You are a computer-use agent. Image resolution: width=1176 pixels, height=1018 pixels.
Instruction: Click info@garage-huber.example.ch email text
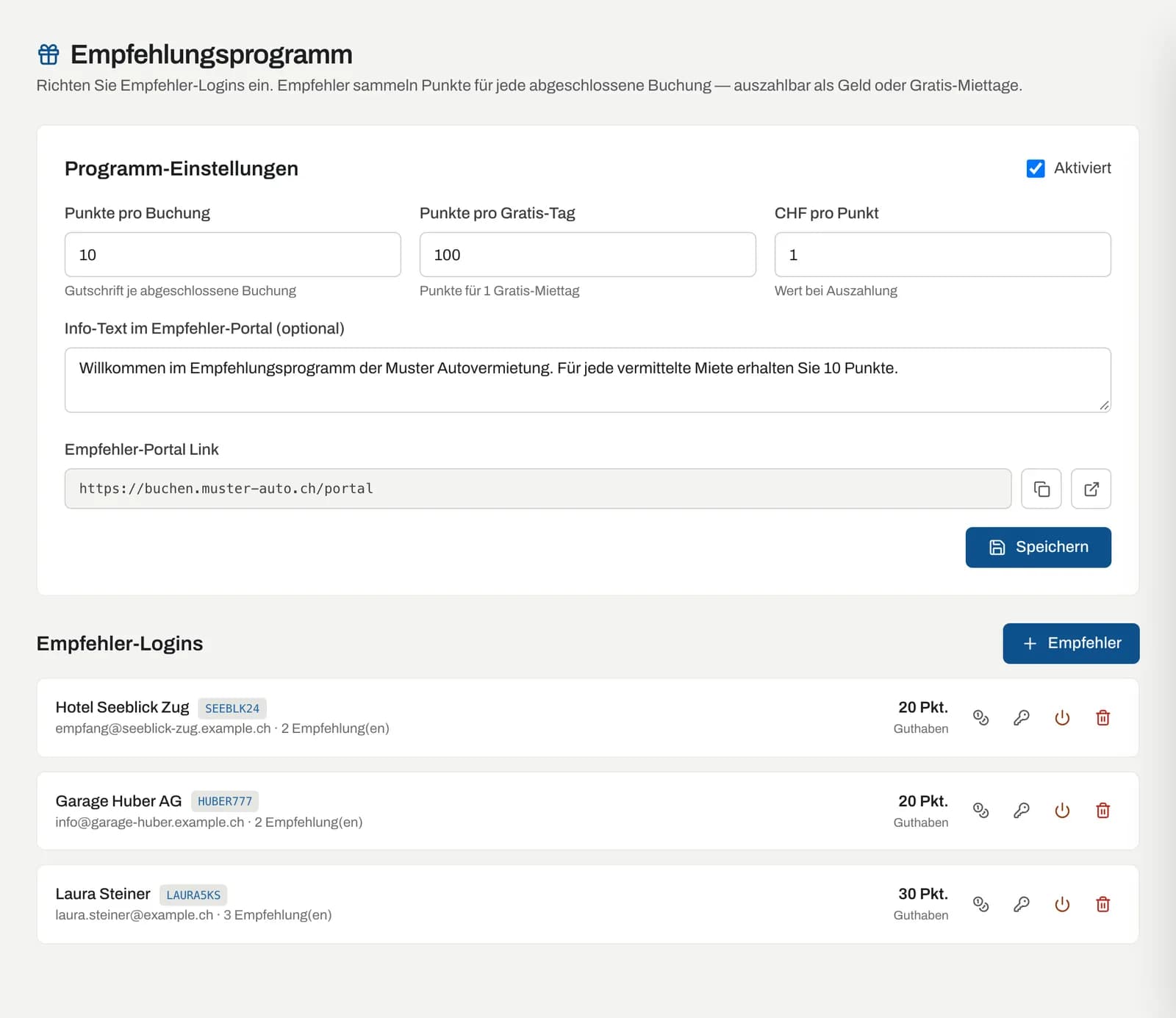tap(150, 822)
